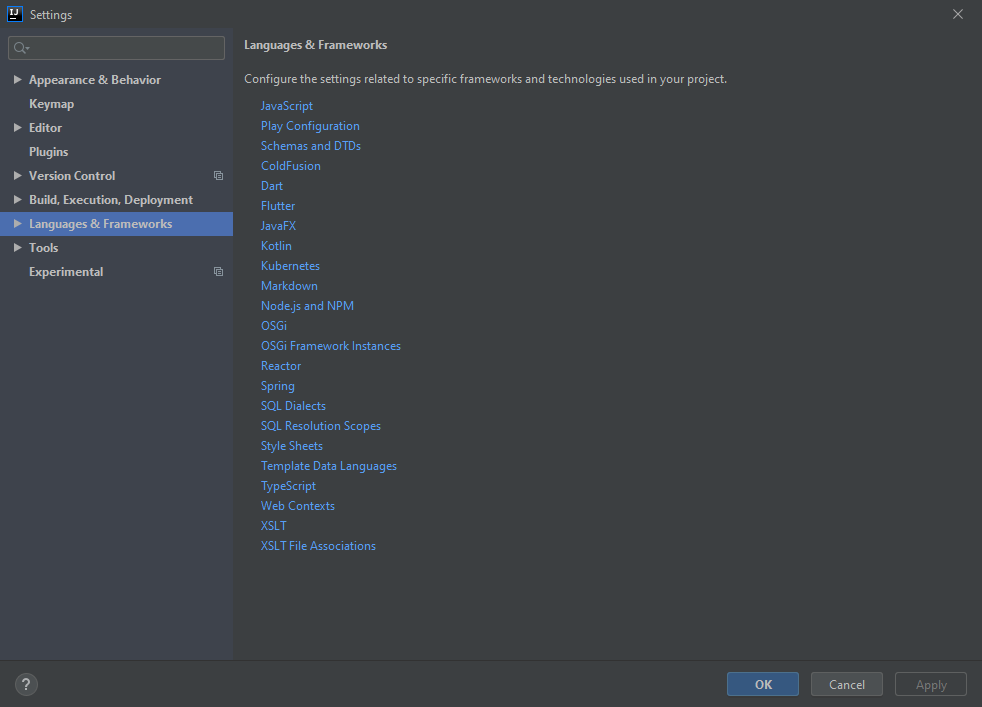Open the Node.js and NPM settings
The height and width of the screenshot is (707, 982).
pos(307,305)
